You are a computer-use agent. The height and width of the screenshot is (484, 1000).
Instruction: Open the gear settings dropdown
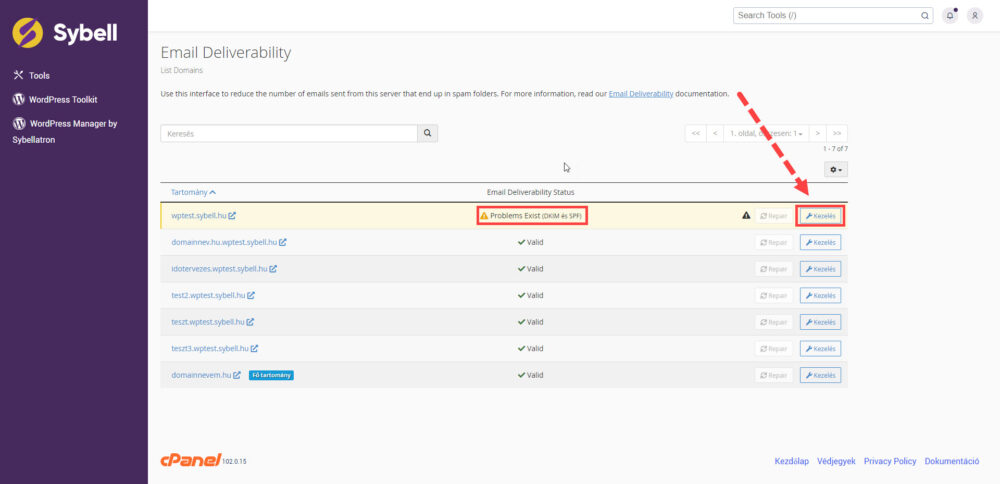(x=836, y=170)
